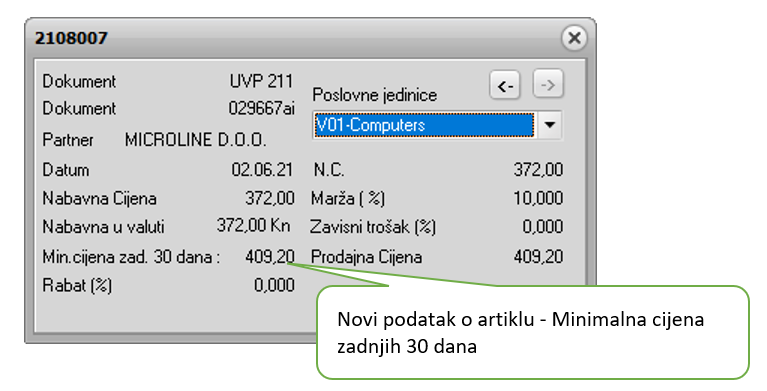This screenshot has height=391, width=767.
Task: Click the Rabat (%) value 0,000
Action: (x=274, y=285)
